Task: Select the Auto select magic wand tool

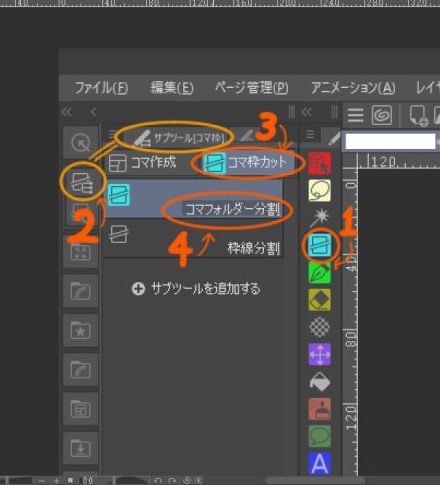Action: coord(320,217)
